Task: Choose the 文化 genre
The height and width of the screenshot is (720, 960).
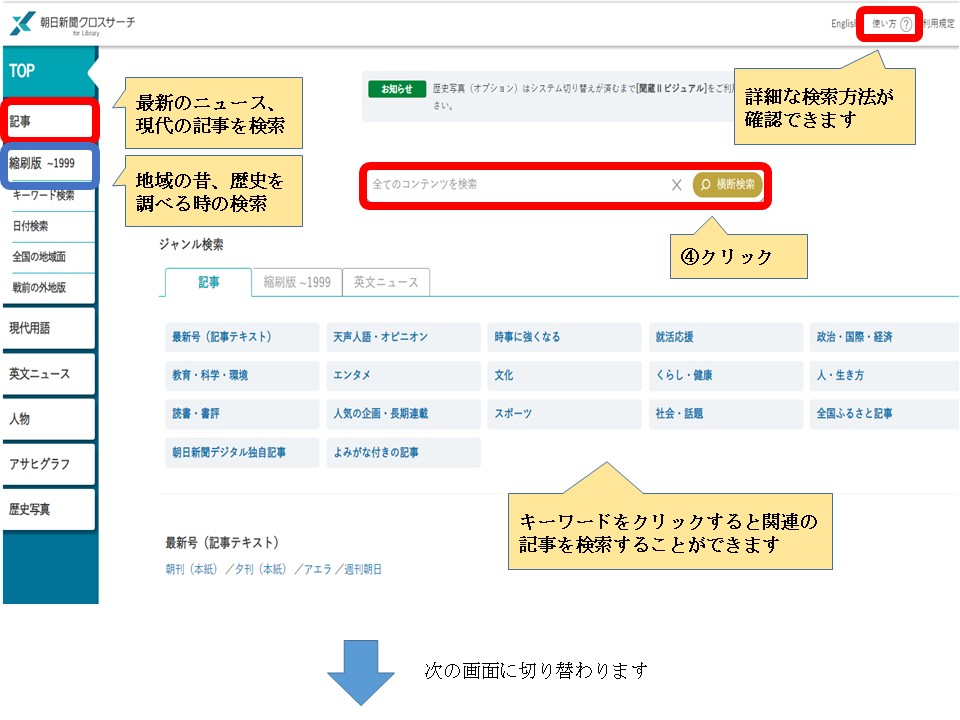Action: [564, 375]
